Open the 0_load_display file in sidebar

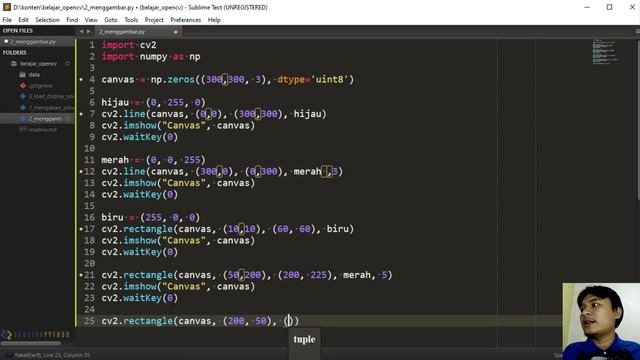pyautogui.click(x=51, y=96)
